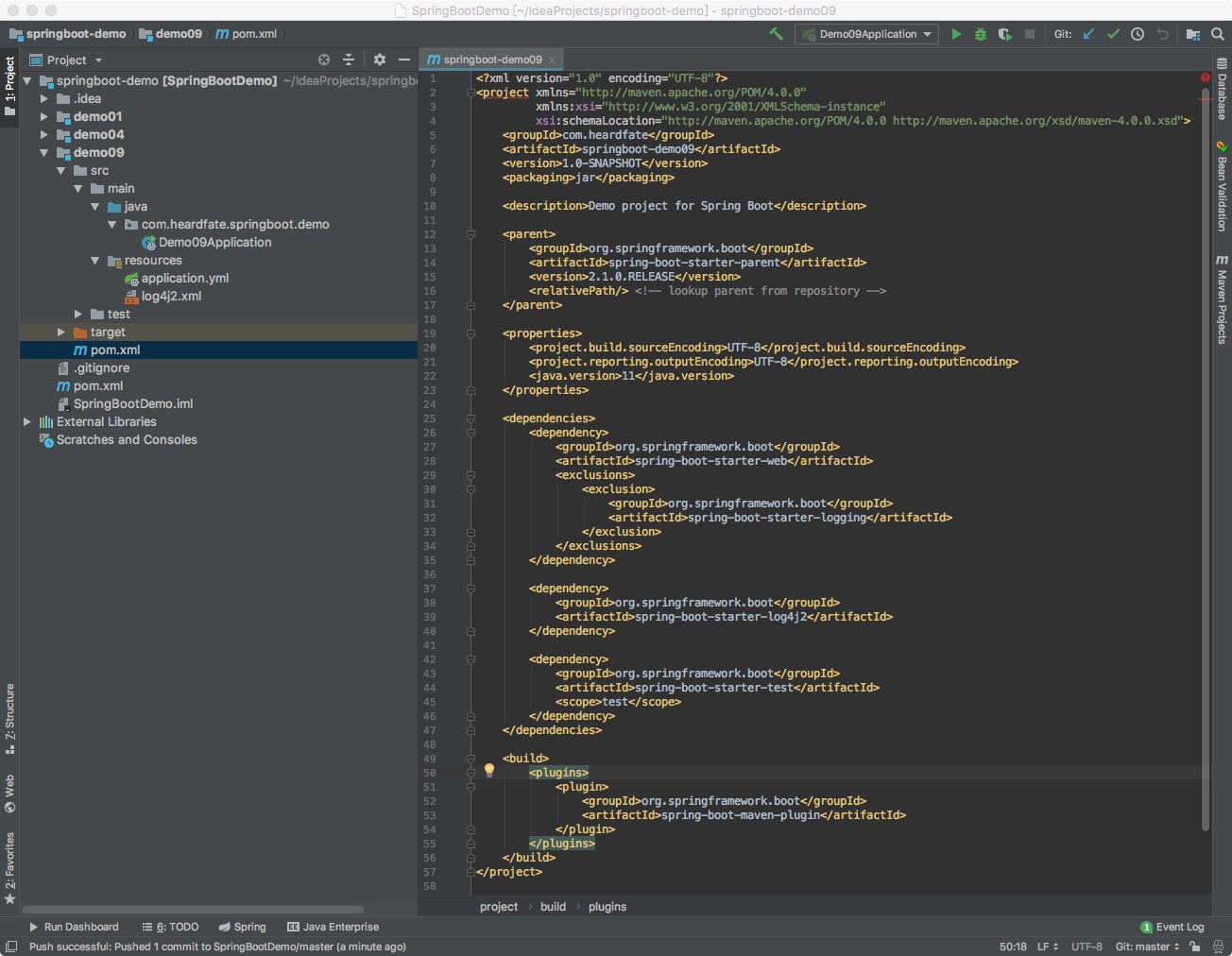Open the Spring tool window

pyautogui.click(x=243, y=927)
